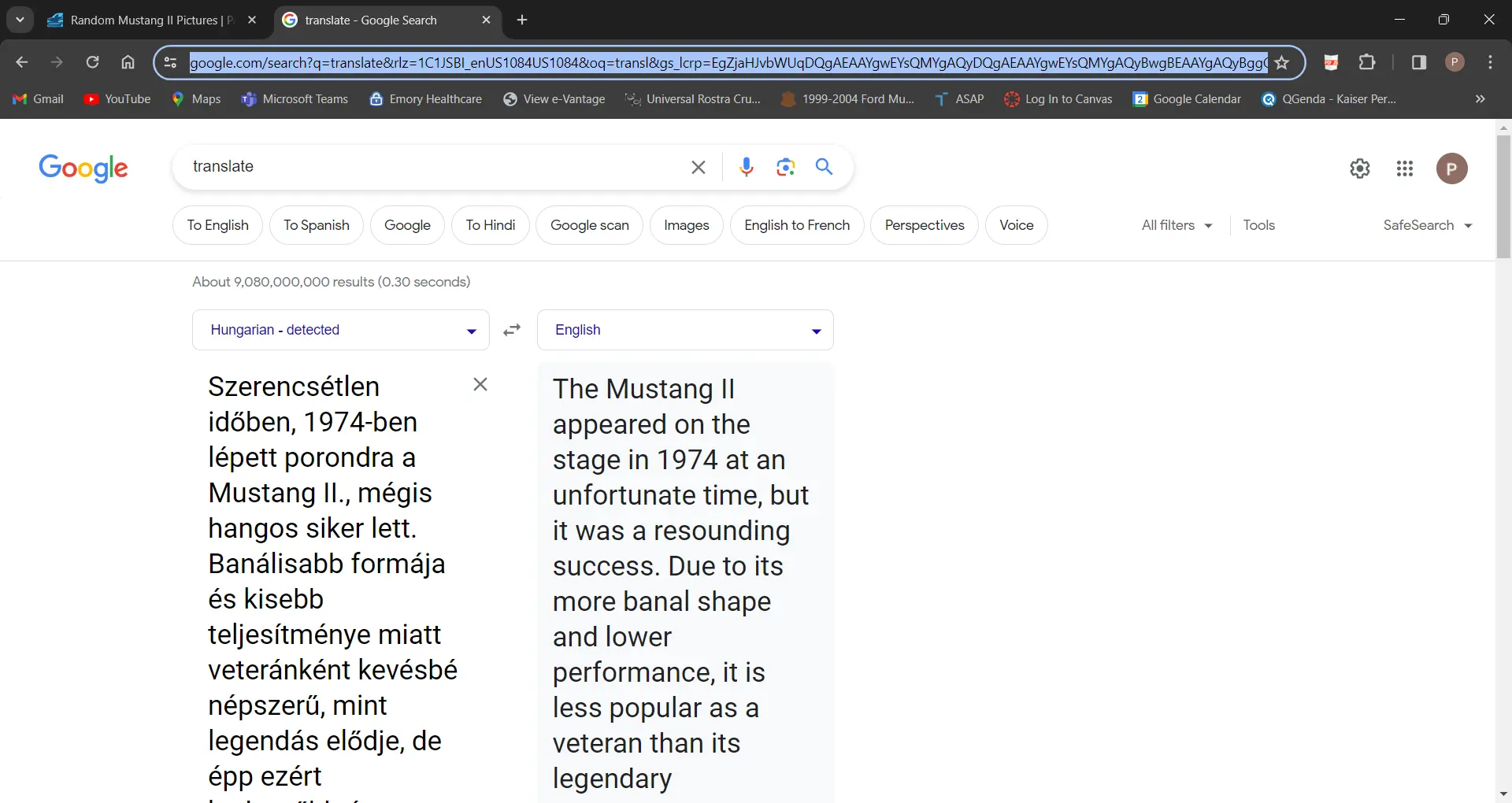The image size is (1512, 803).
Task: Switch to Images results
Action: coord(686,225)
